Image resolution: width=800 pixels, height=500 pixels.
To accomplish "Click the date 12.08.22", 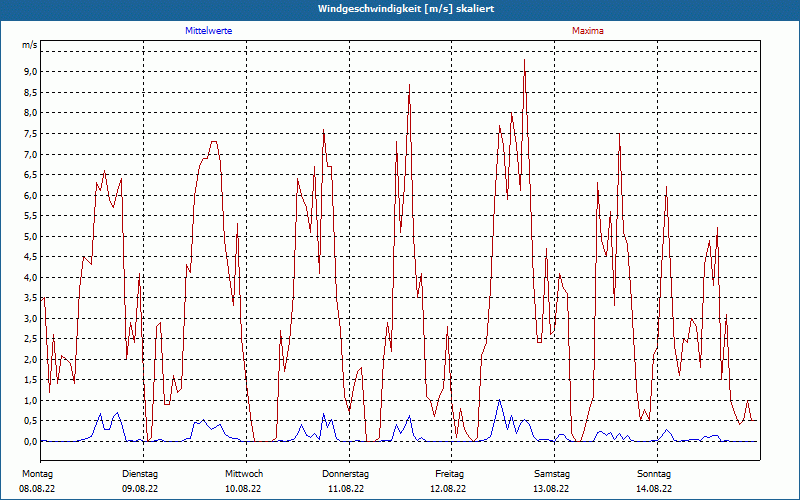I will click(x=448, y=489).
